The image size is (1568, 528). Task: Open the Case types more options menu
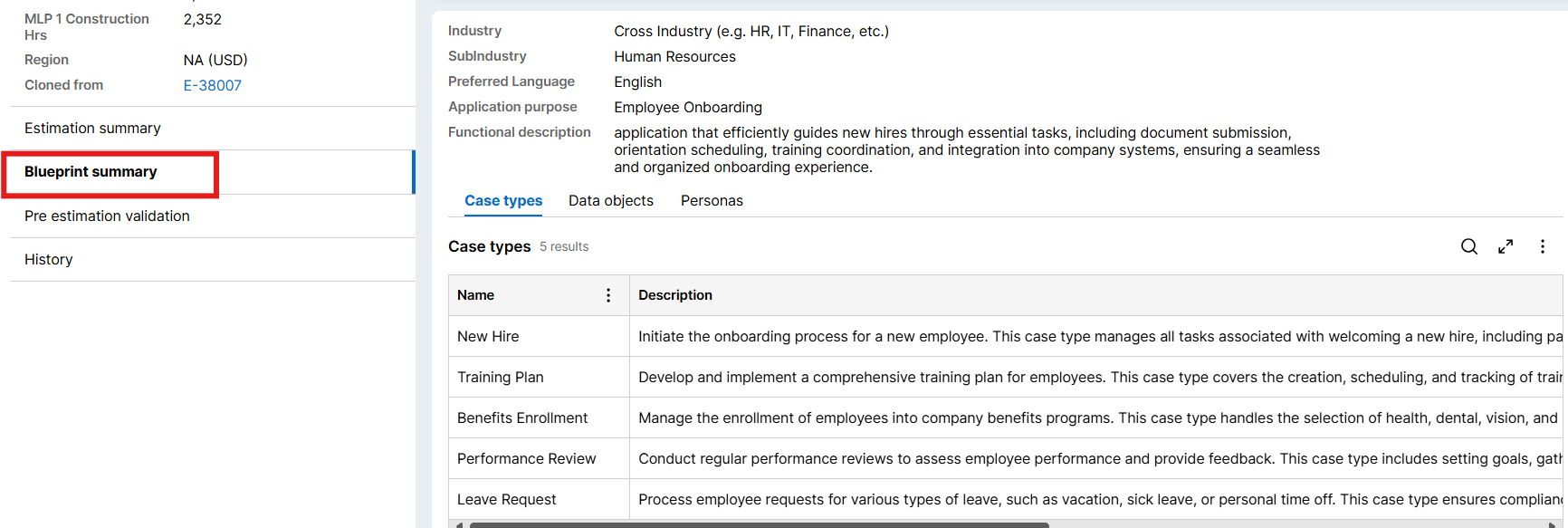point(1543,246)
